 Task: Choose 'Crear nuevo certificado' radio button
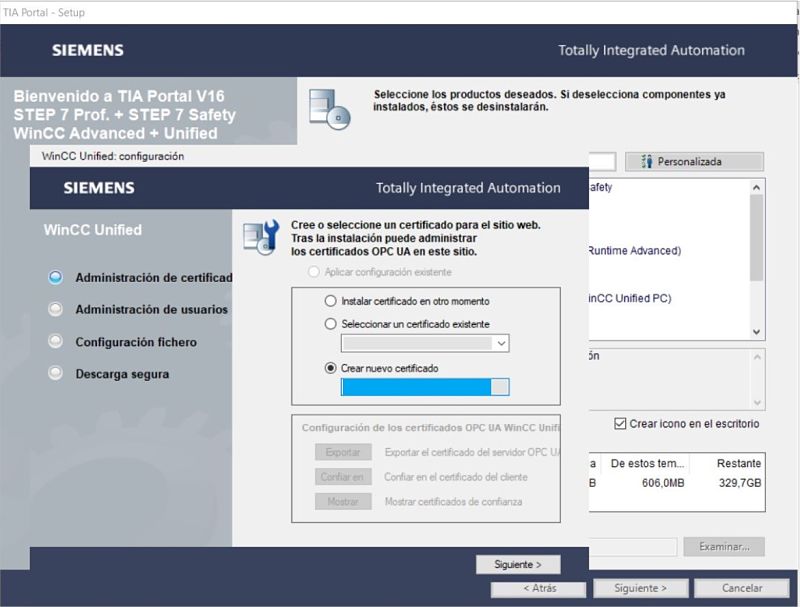(331, 368)
